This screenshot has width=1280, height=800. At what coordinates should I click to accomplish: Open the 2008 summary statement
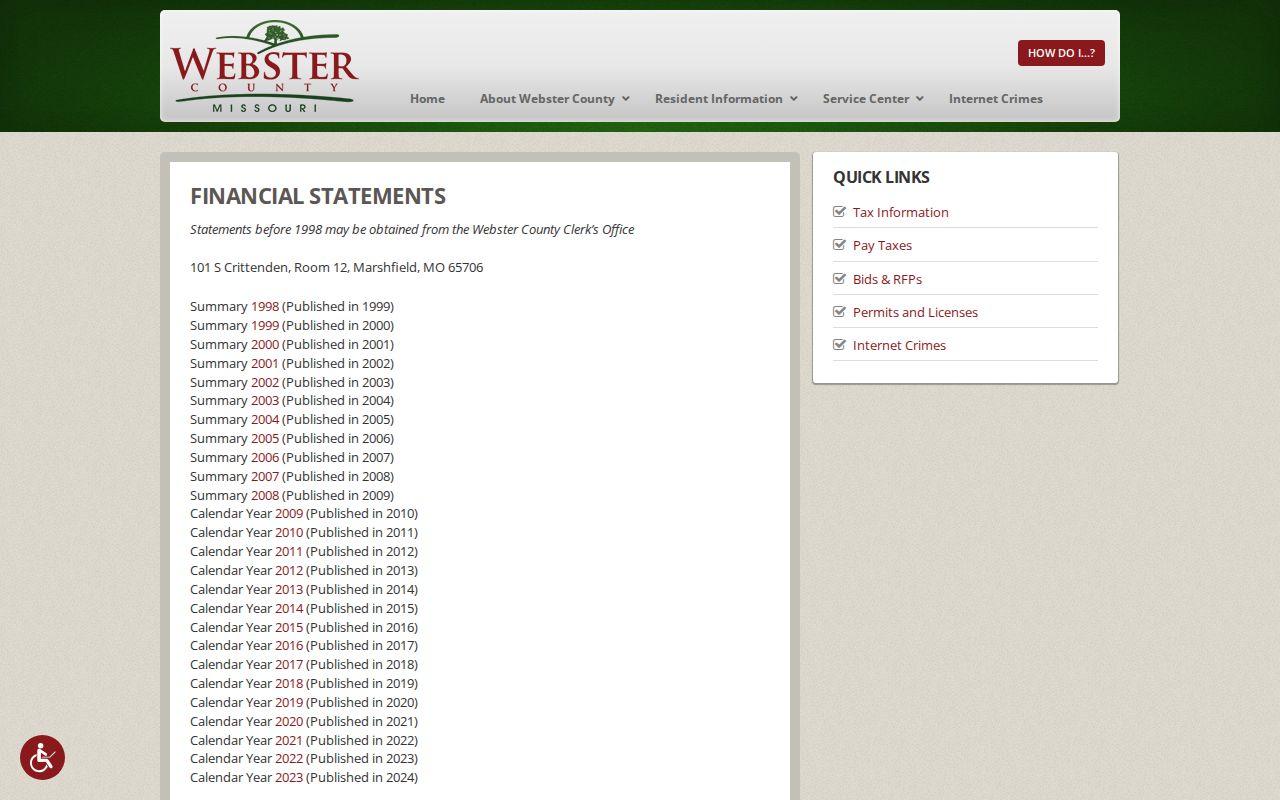[265, 495]
